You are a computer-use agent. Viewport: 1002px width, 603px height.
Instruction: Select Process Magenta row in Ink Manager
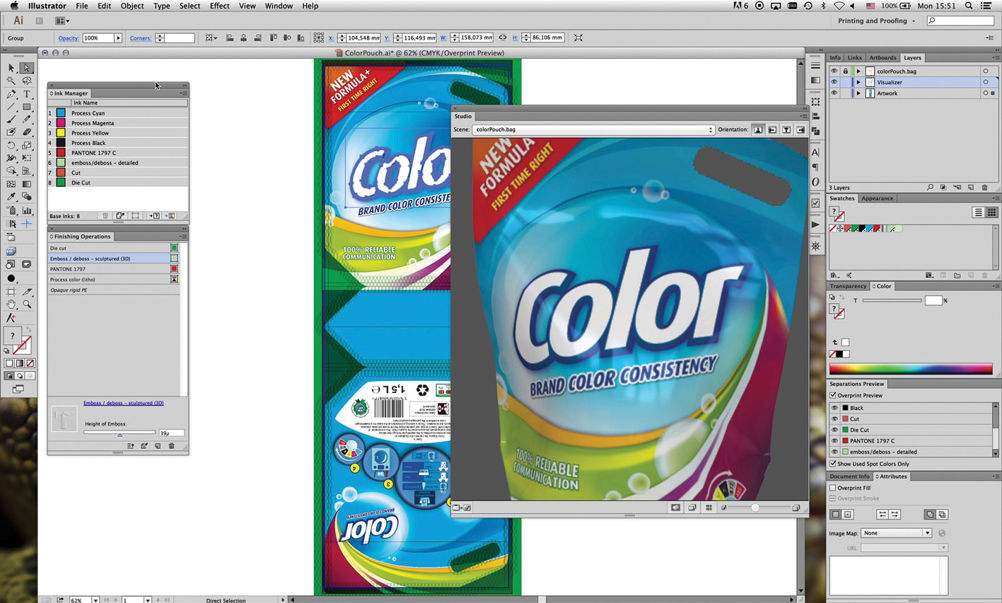pos(118,123)
